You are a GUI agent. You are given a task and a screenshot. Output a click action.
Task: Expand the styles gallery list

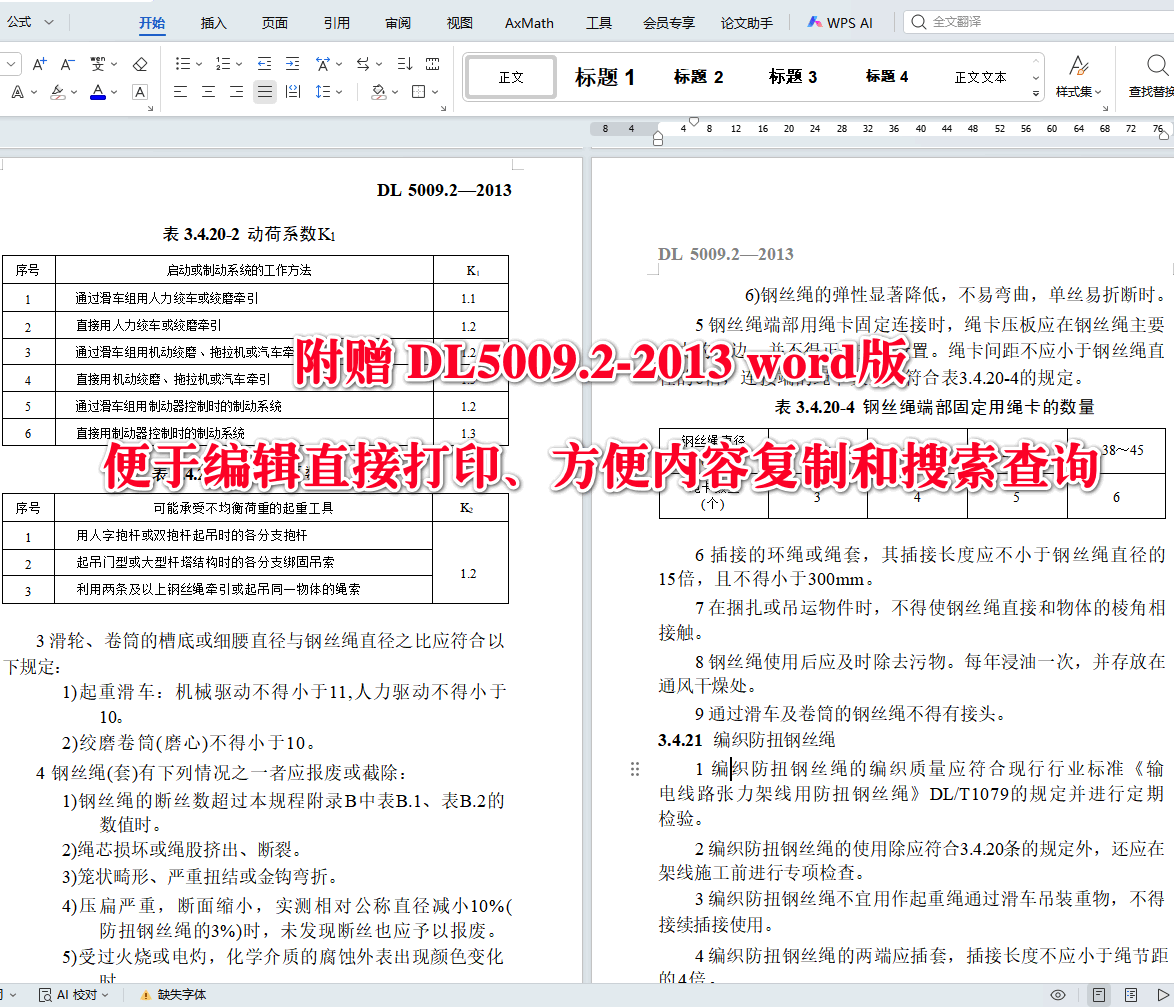[x=1036, y=94]
